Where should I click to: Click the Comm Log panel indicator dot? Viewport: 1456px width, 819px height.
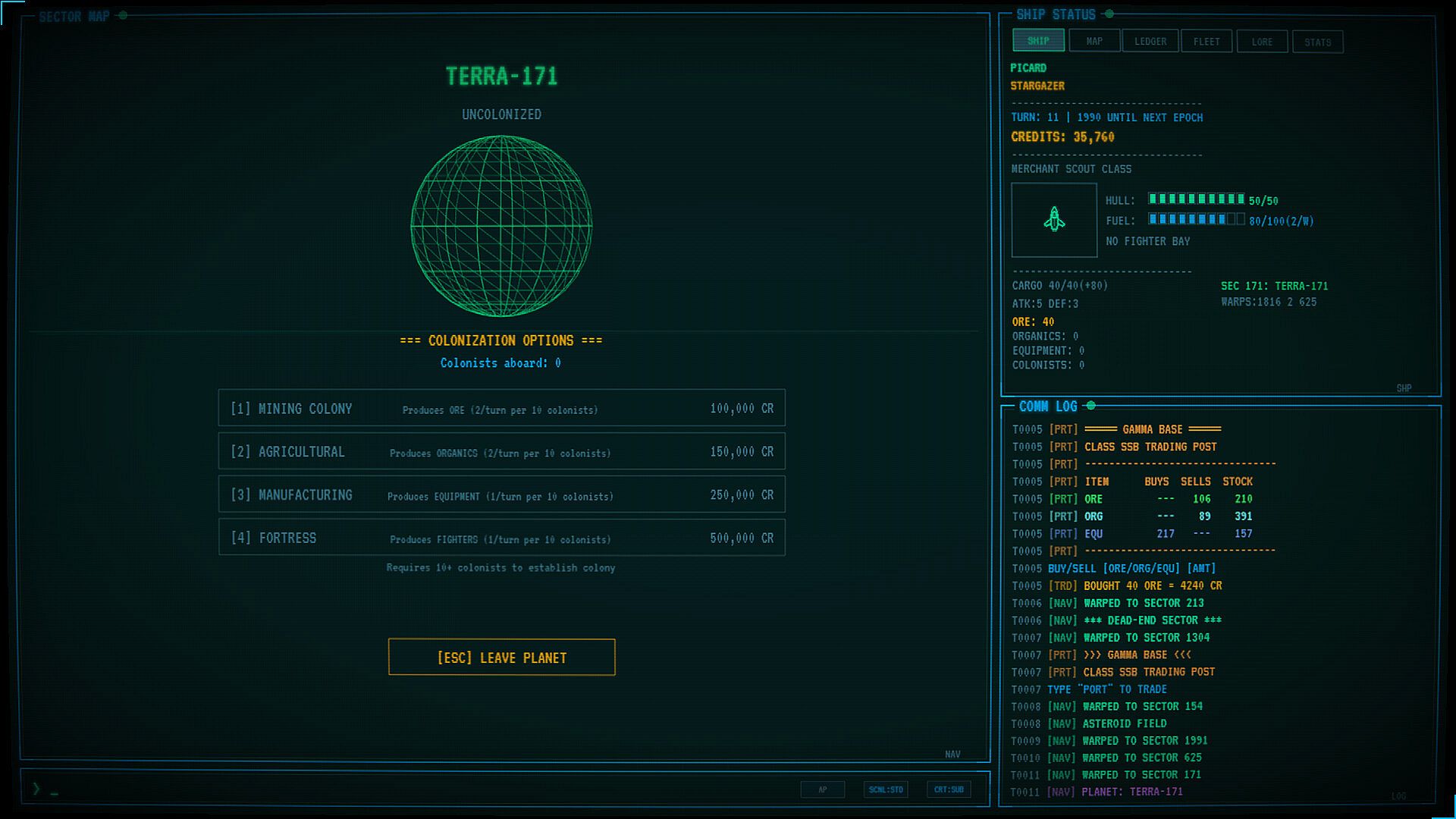point(1091,406)
